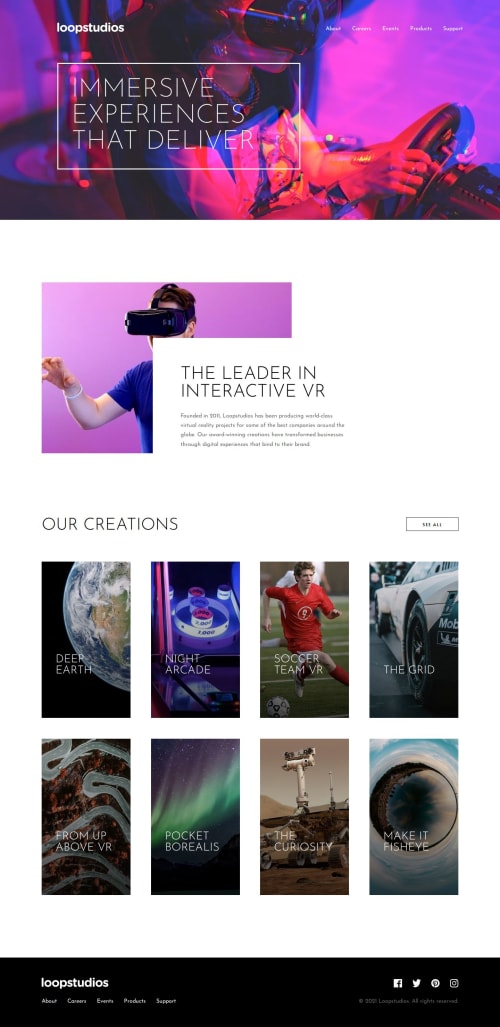Screen dimensions: 500x1027
Task: Open the Twitter icon in footer
Action: (416, 983)
